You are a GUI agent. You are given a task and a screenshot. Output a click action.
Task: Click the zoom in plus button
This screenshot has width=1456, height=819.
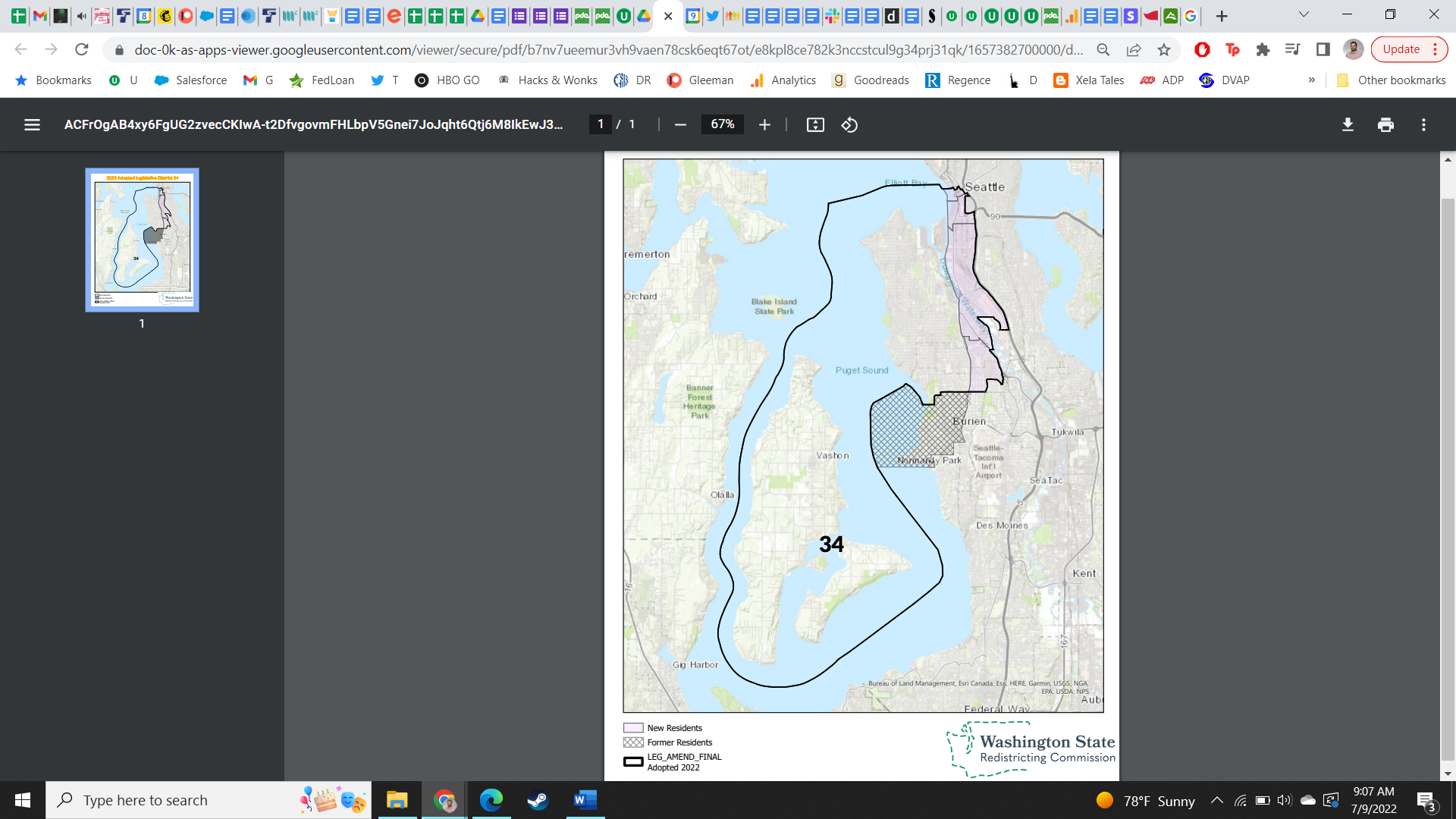click(764, 125)
